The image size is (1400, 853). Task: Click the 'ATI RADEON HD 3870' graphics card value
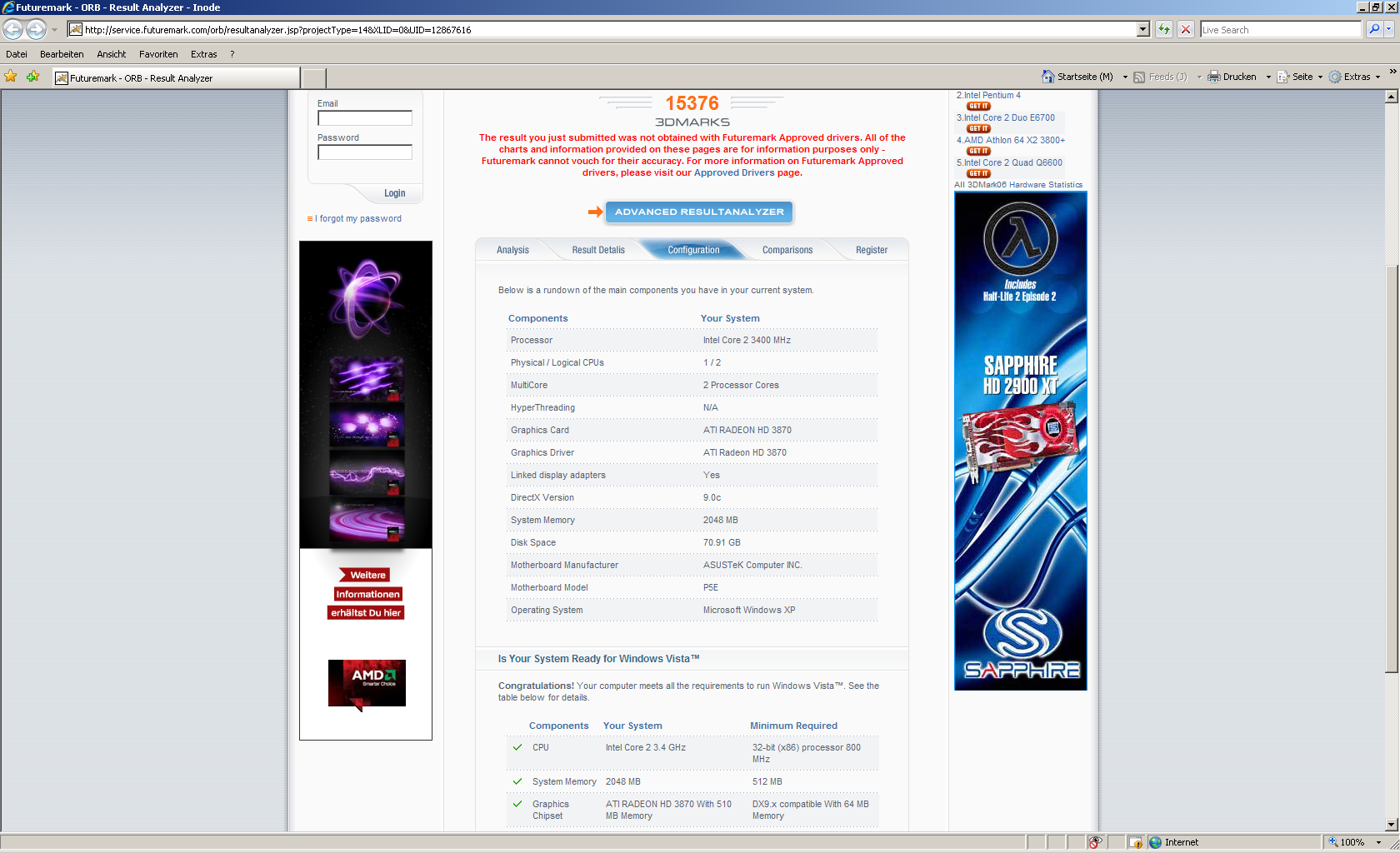[x=747, y=430]
